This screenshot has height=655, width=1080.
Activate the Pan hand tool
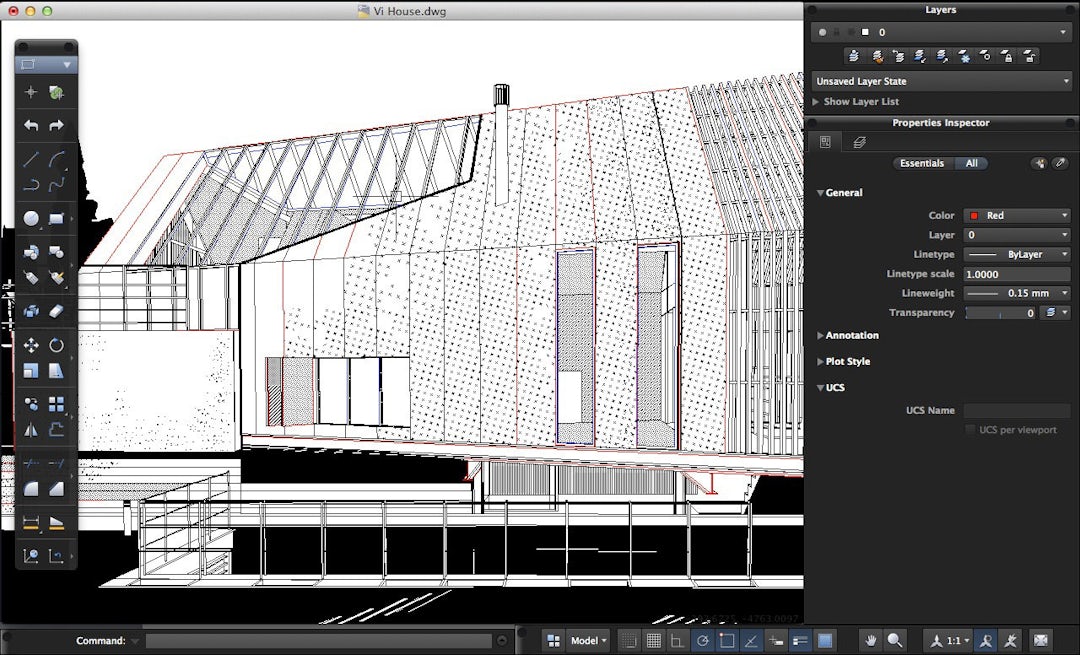pyautogui.click(x=871, y=640)
